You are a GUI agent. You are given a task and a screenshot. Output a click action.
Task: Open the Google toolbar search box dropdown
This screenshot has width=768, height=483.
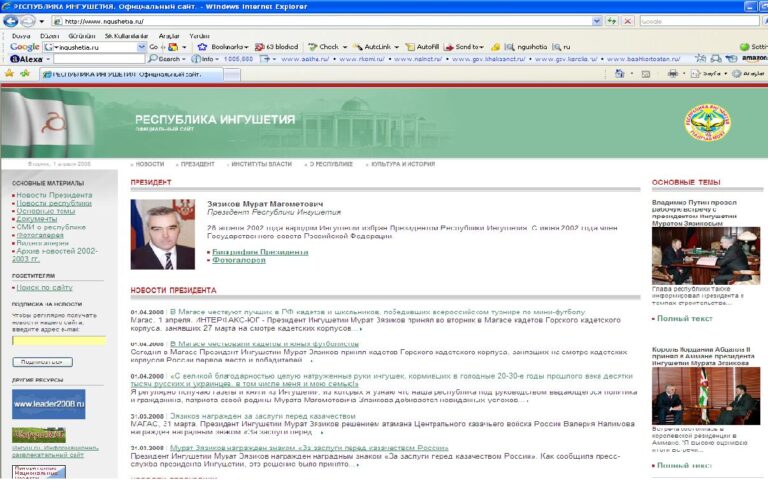[142, 47]
